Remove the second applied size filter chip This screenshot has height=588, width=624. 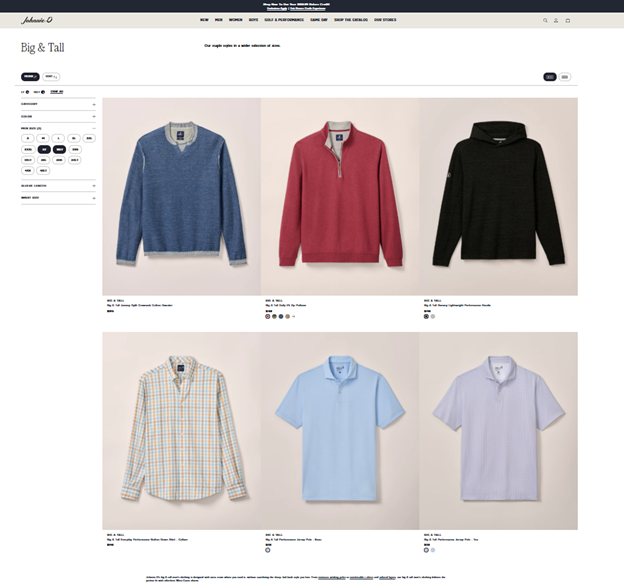click(x=43, y=92)
